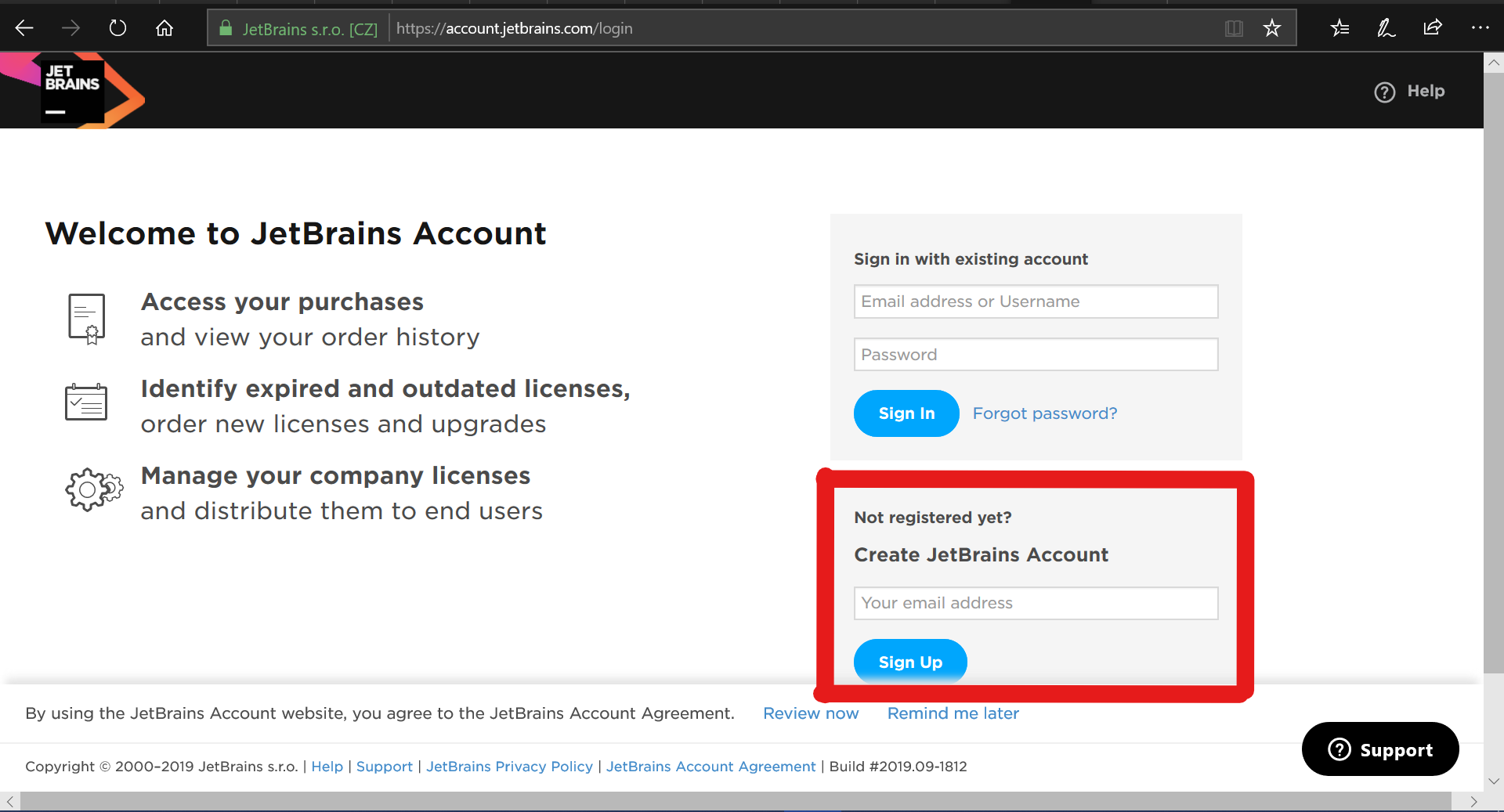Screen dimensions: 1504x812
Task: Click the Create JetBrains Account heading
Action: (982, 555)
